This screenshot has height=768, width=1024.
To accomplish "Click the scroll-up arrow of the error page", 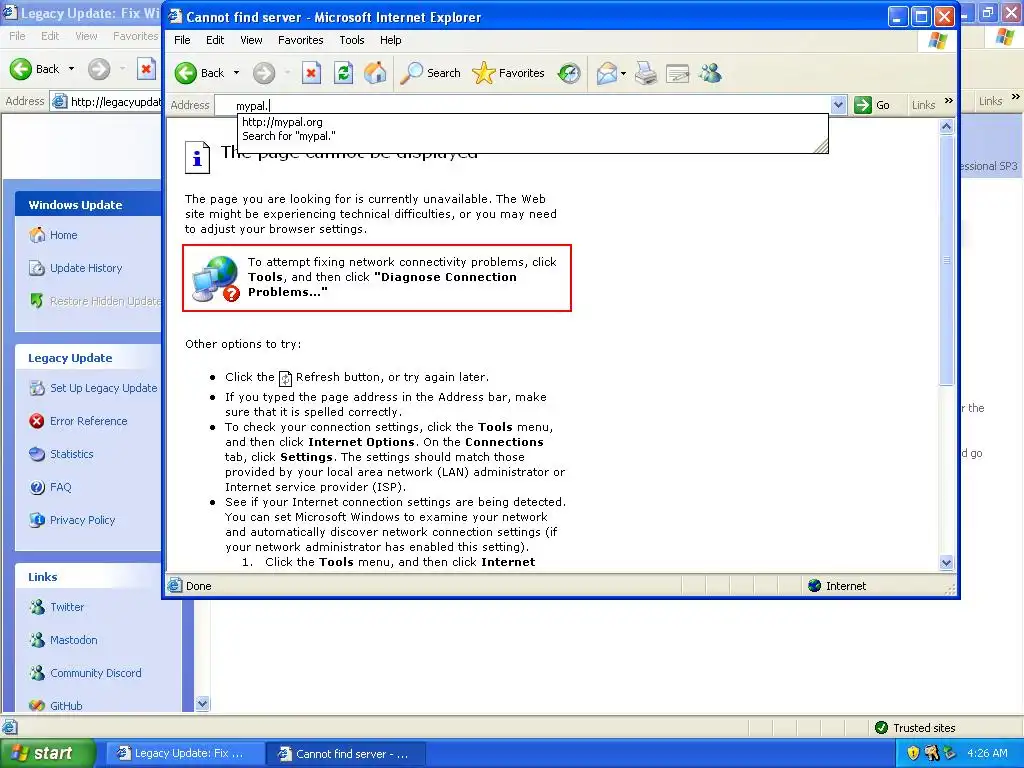I will tap(946, 127).
